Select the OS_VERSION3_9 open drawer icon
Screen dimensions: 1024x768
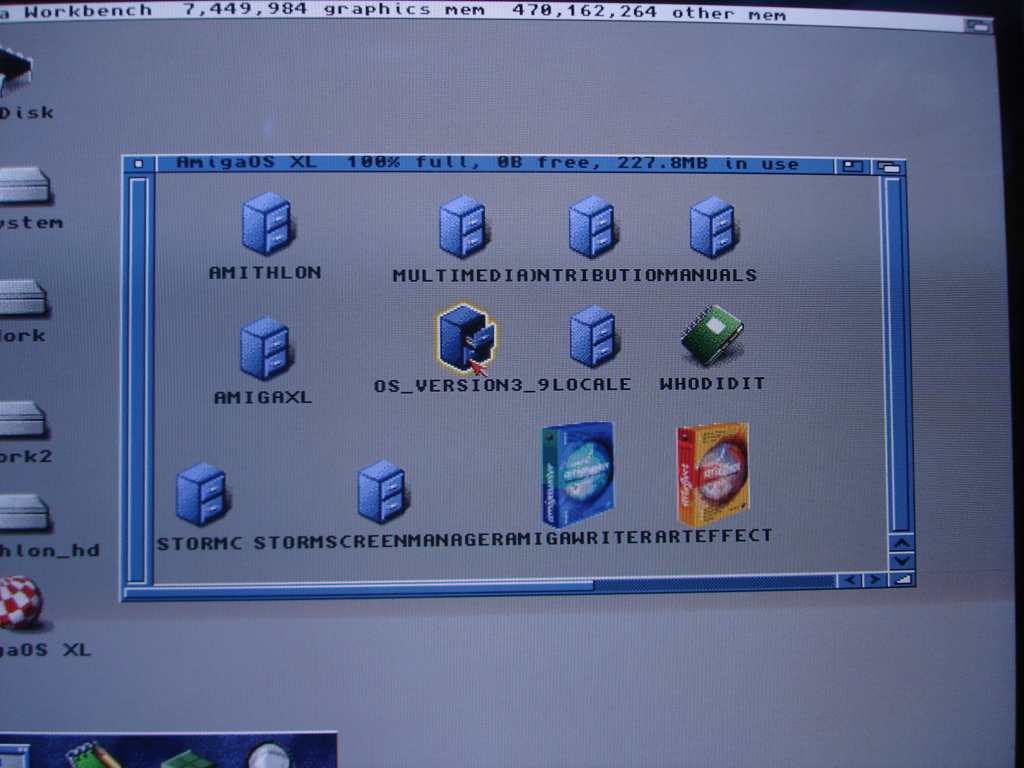(x=466, y=337)
